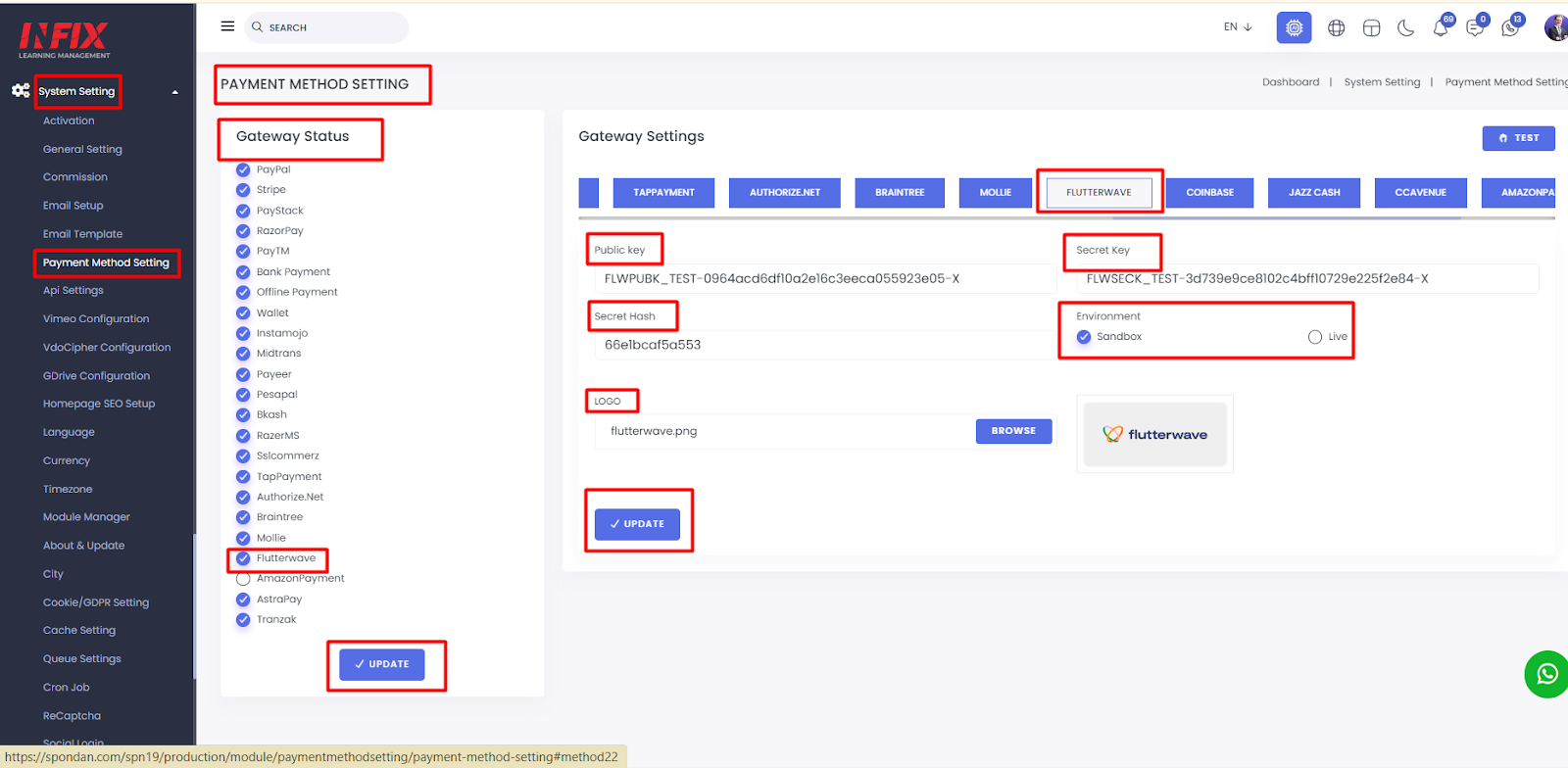Toggle PayPal gateway checkbox

243,169
